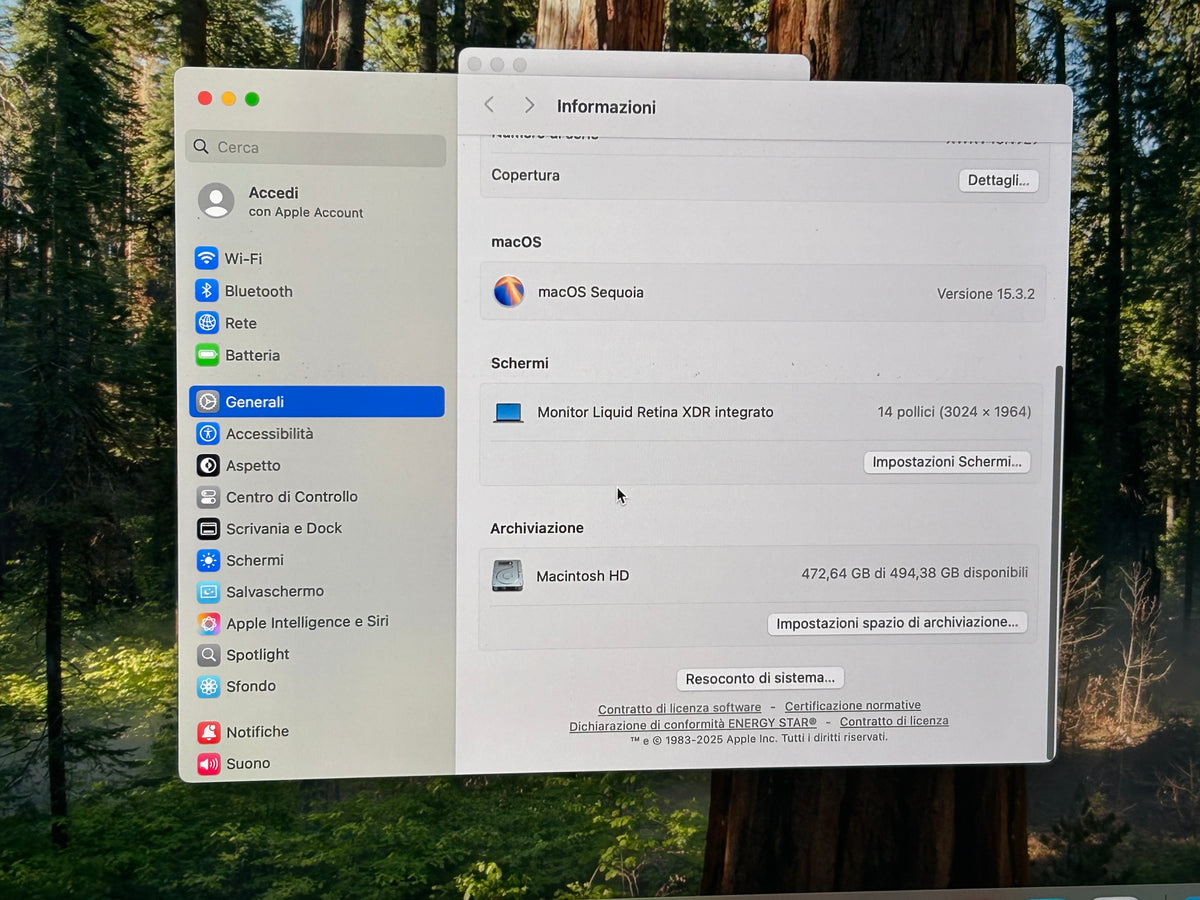Click the Macintosh HD drive icon
Viewport: 1200px width, 900px height.
[507, 576]
